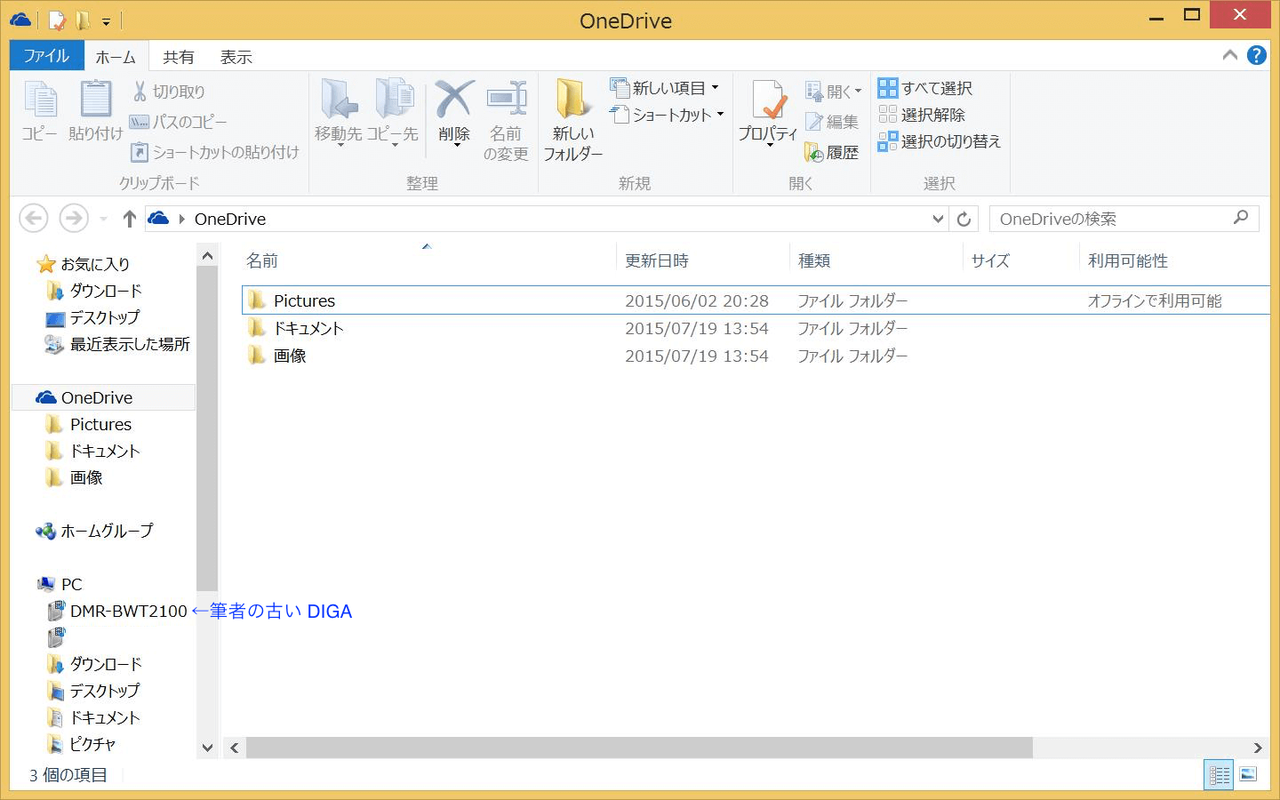Select Copy path (パスのコピー) in ribbon
Image resolution: width=1280 pixels, height=800 pixels.
pyautogui.click(x=178, y=122)
